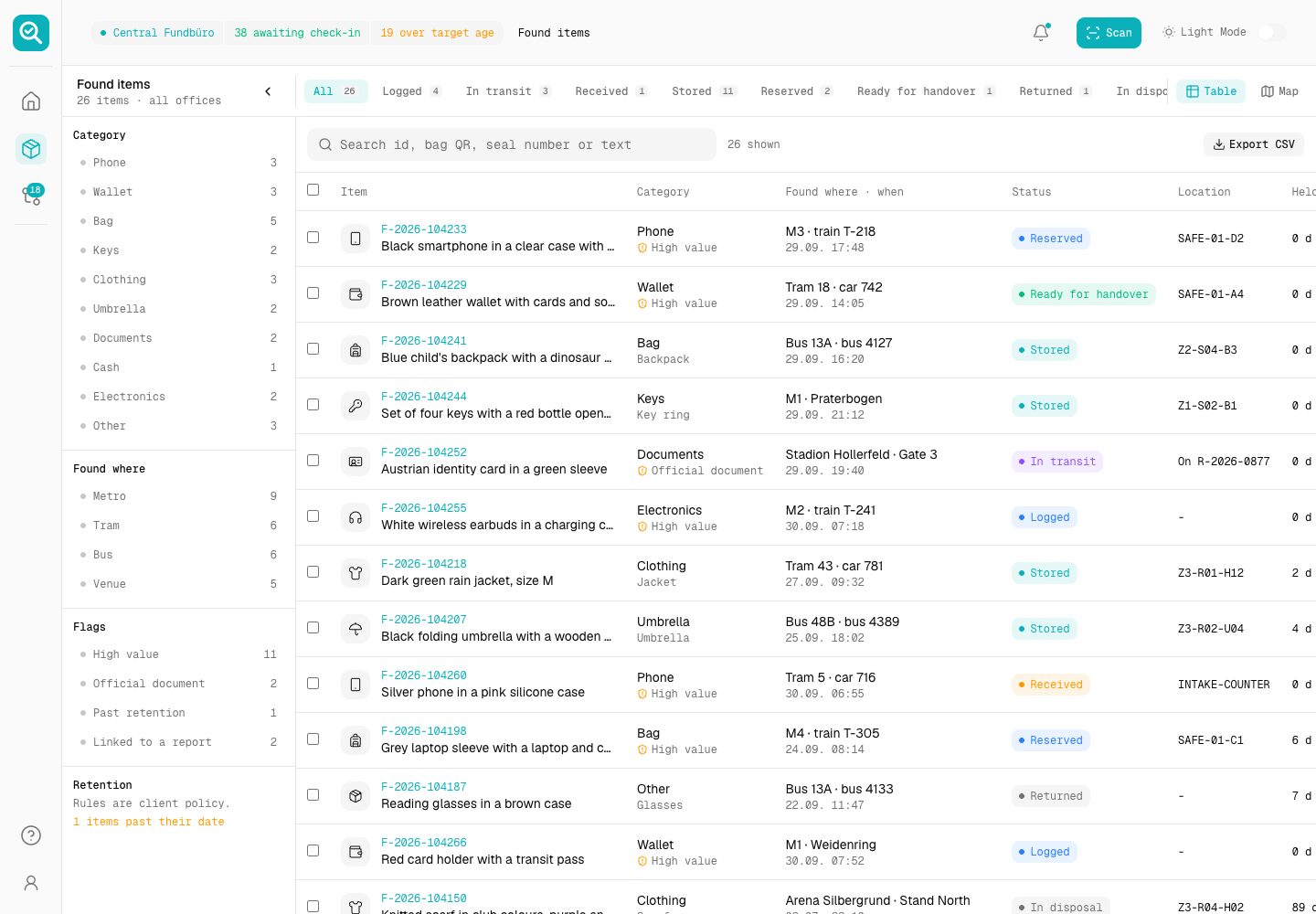
Task: Open the '1 items past their date' link
Action: point(149,822)
